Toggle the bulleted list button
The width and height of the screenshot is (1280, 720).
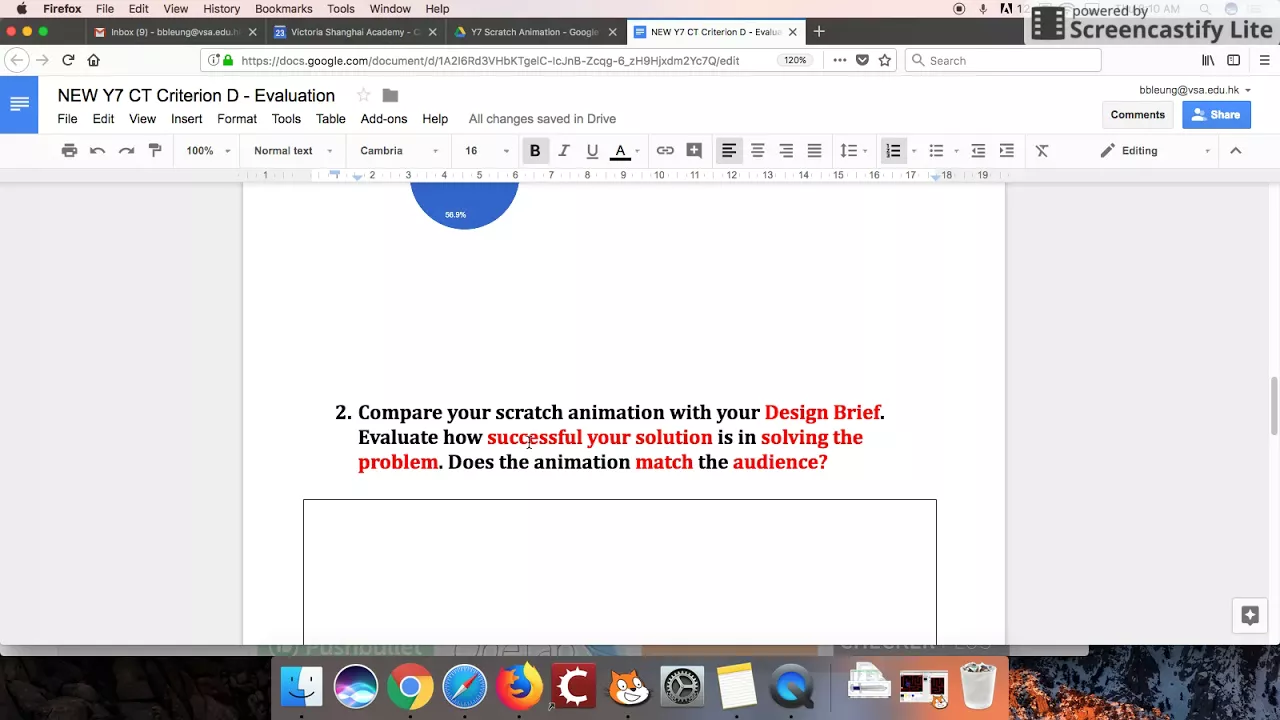point(936,151)
